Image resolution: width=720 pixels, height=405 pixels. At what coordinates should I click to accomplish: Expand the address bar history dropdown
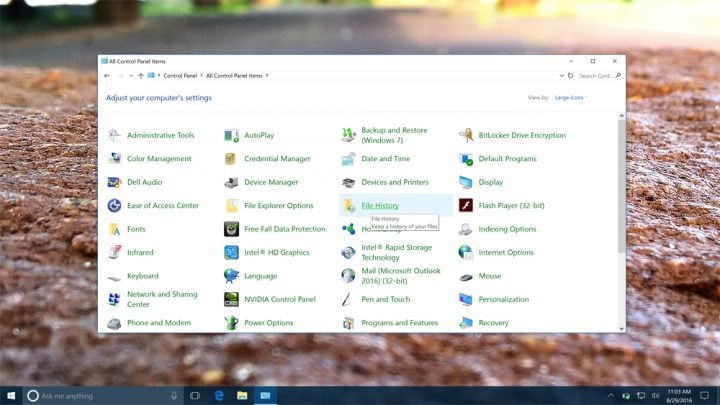[x=561, y=76]
